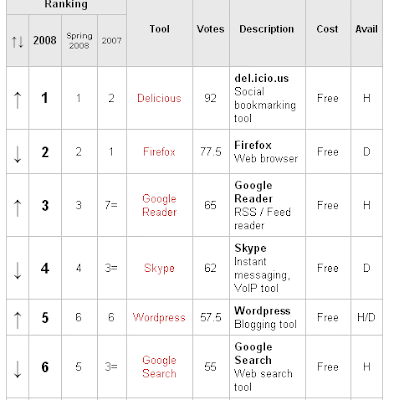Select the Spring 2008 column header

click(79, 40)
